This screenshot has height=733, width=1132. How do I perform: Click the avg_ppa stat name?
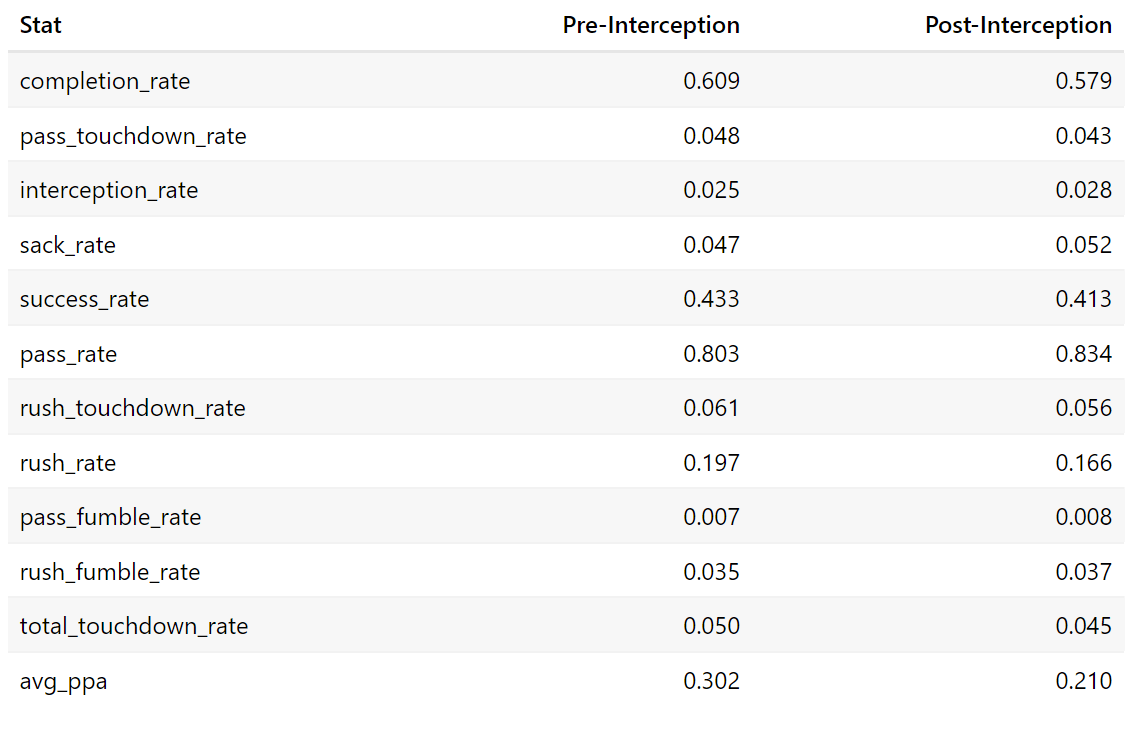(x=64, y=681)
